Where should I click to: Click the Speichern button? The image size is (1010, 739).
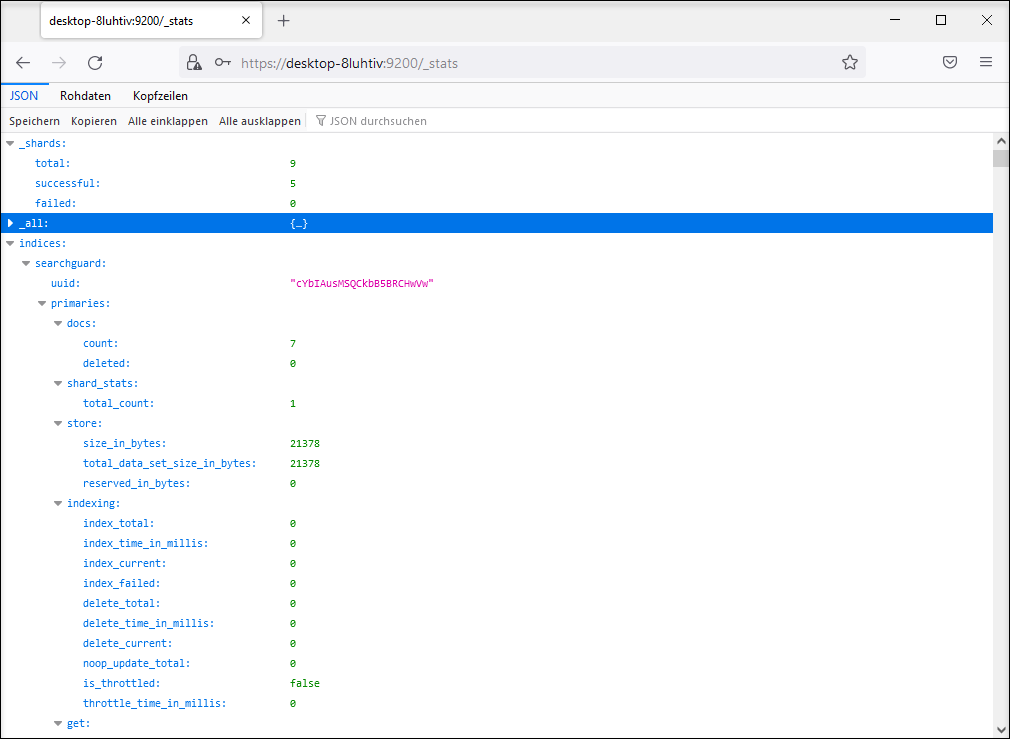point(34,121)
